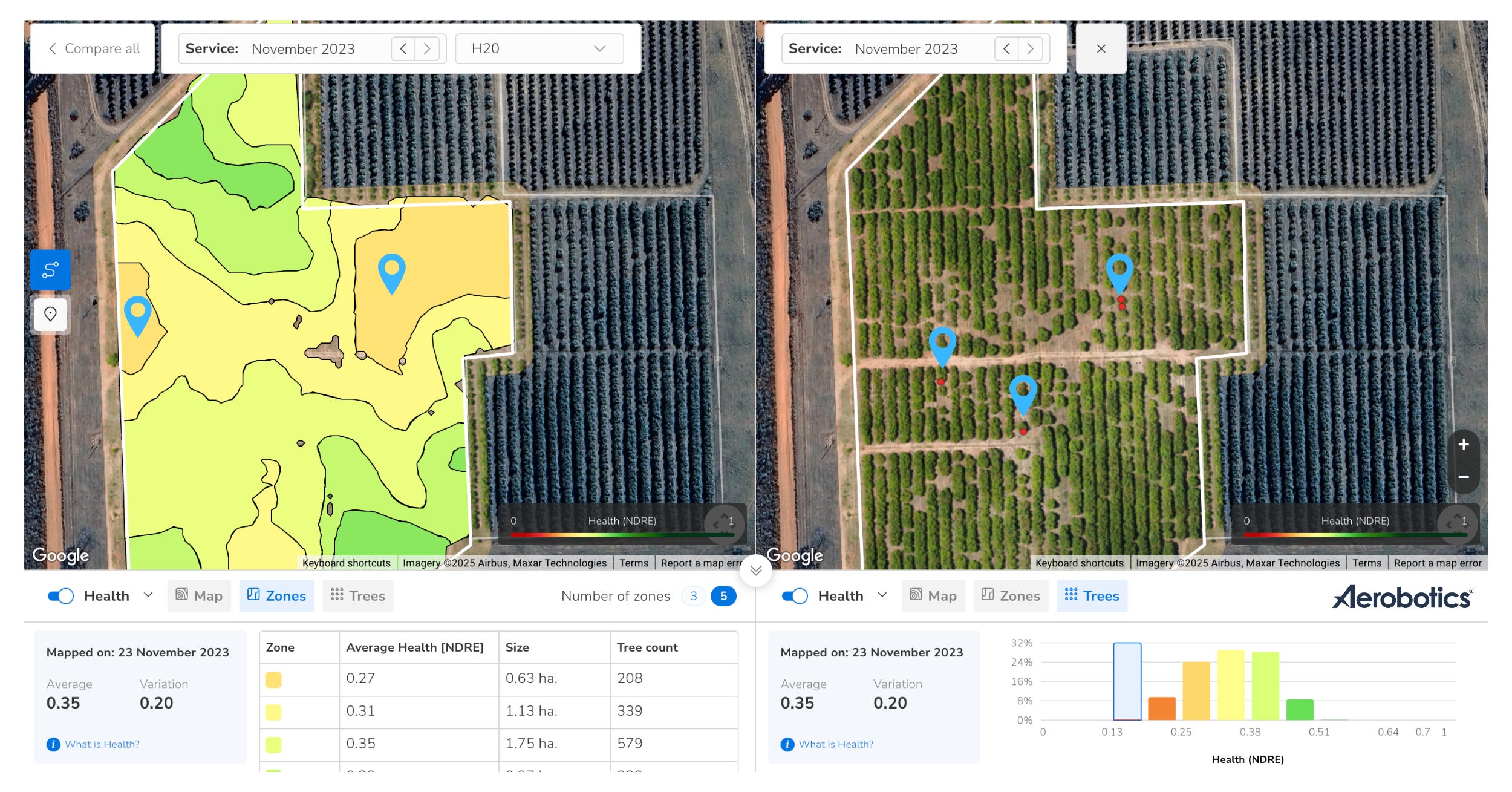Go to previous service on left panel
Screen dimensions: 1512x792
pyautogui.click(x=403, y=48)
